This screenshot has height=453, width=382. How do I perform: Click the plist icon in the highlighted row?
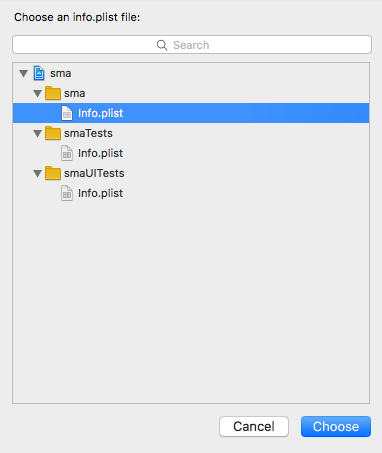67,113
